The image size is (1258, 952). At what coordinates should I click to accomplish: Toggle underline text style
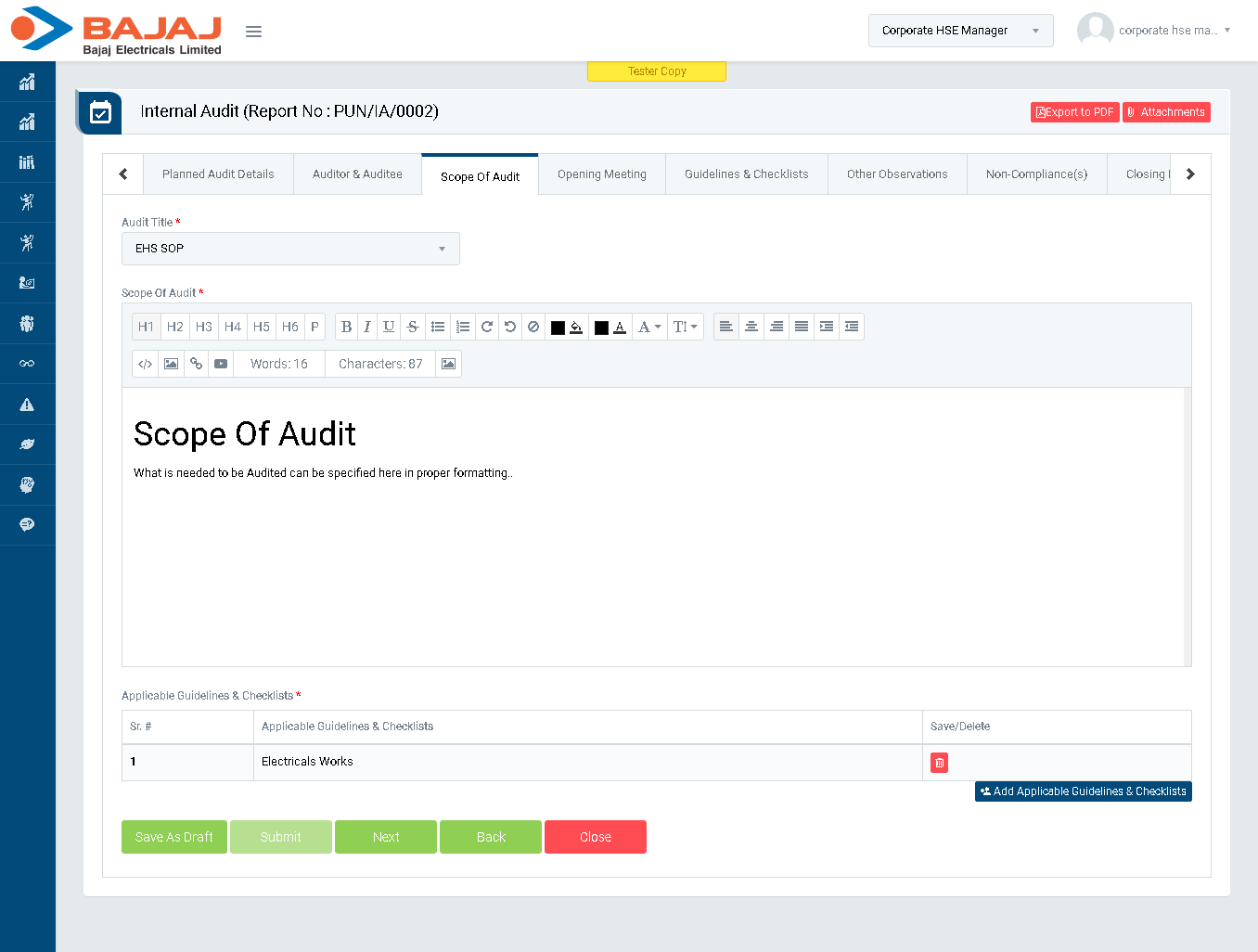389,327
